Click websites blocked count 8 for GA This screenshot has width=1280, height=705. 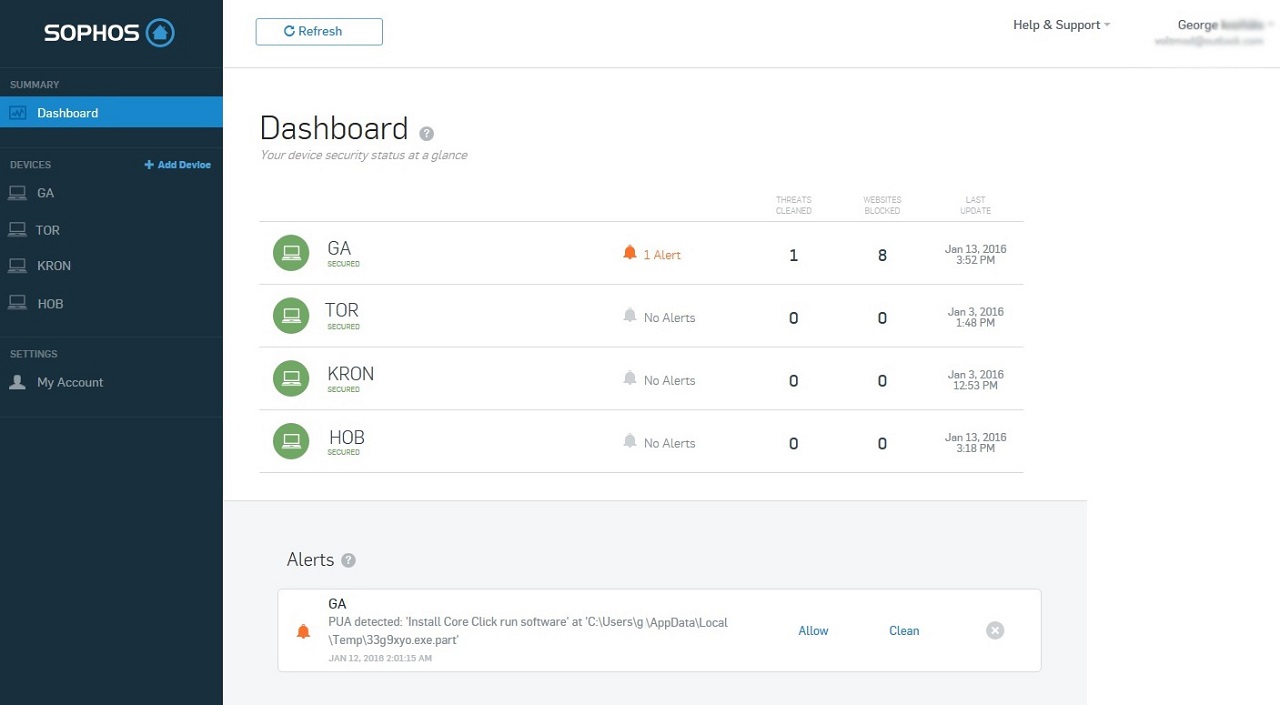[882, 255]
